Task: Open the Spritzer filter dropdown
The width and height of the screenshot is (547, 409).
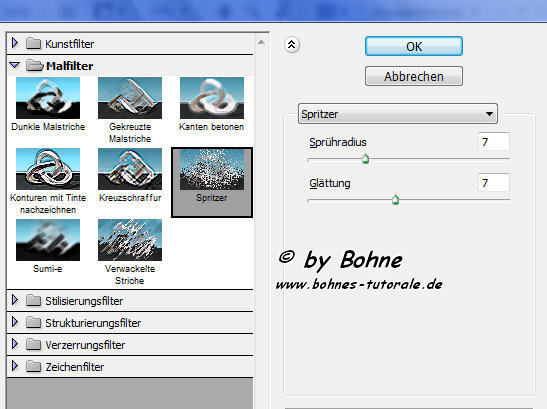Action: [x=398, y=113]
